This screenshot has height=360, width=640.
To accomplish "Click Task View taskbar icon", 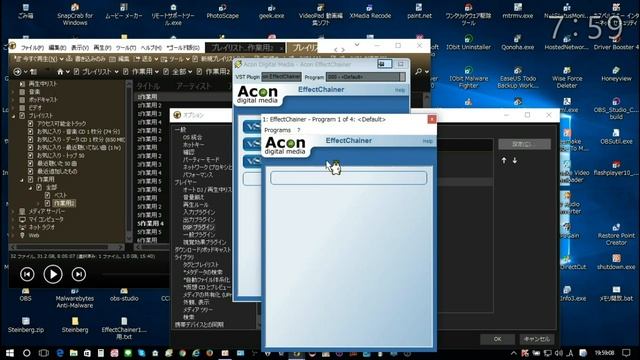I will (x=43, y=353).
